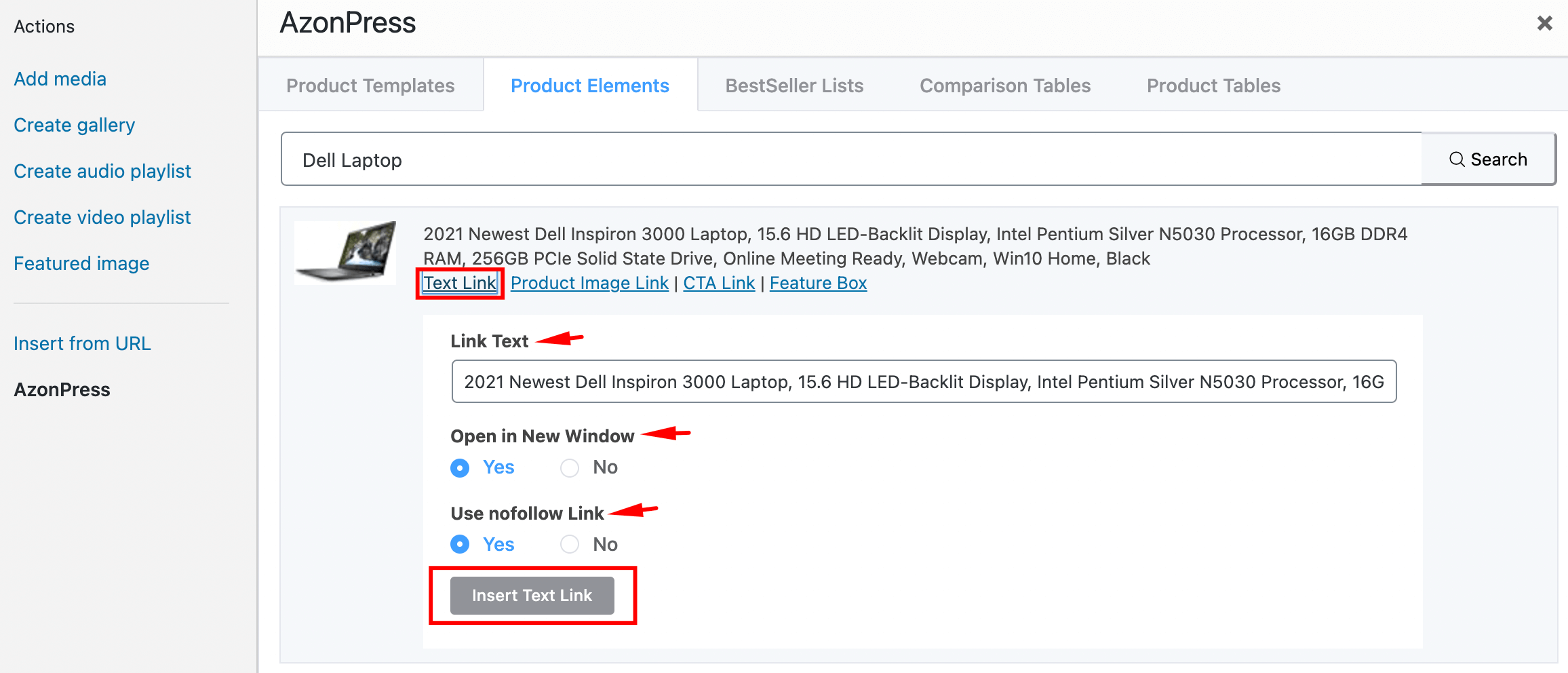Open the Product Tables tab
1568x673 pixels.
1213,85
